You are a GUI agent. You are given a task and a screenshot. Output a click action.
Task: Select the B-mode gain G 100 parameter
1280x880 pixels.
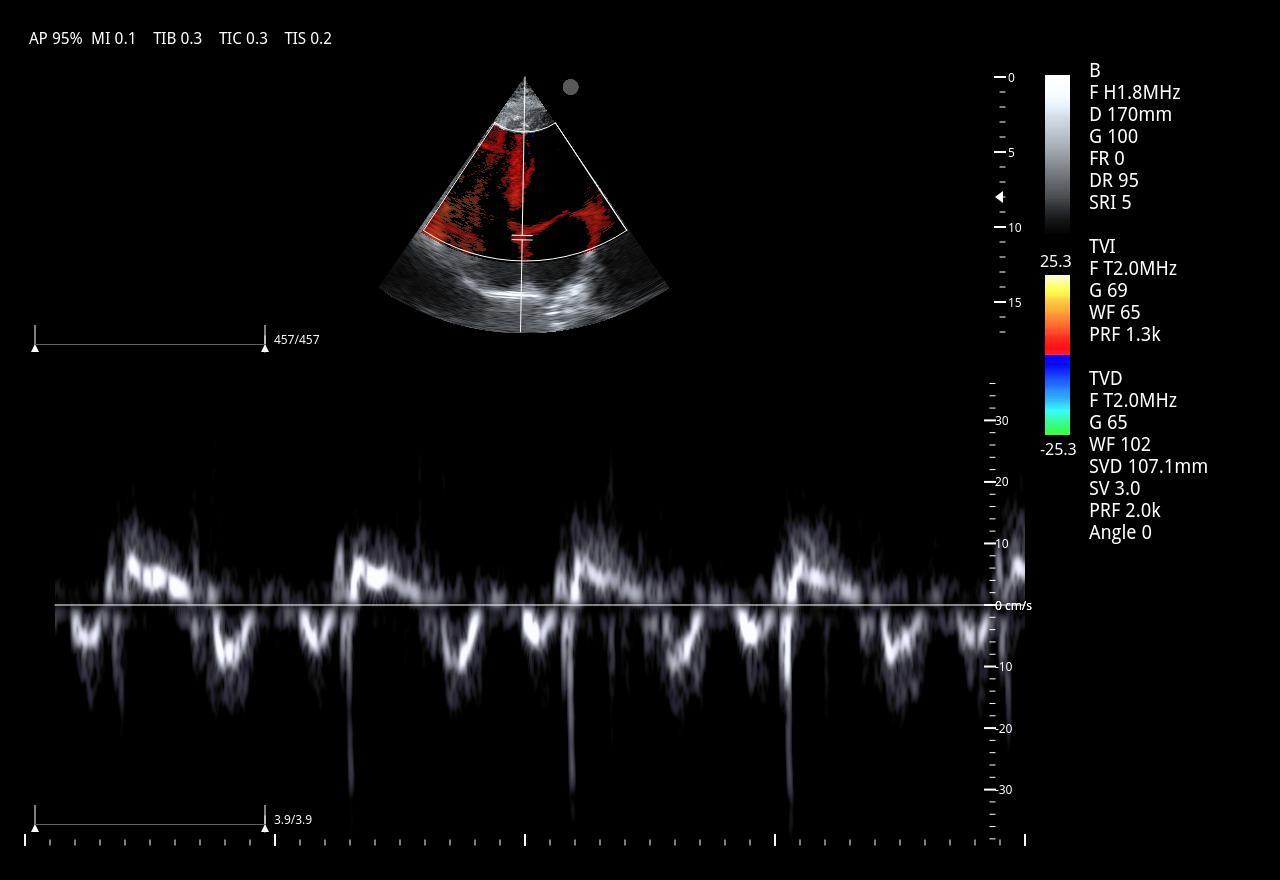[1113, 136]
